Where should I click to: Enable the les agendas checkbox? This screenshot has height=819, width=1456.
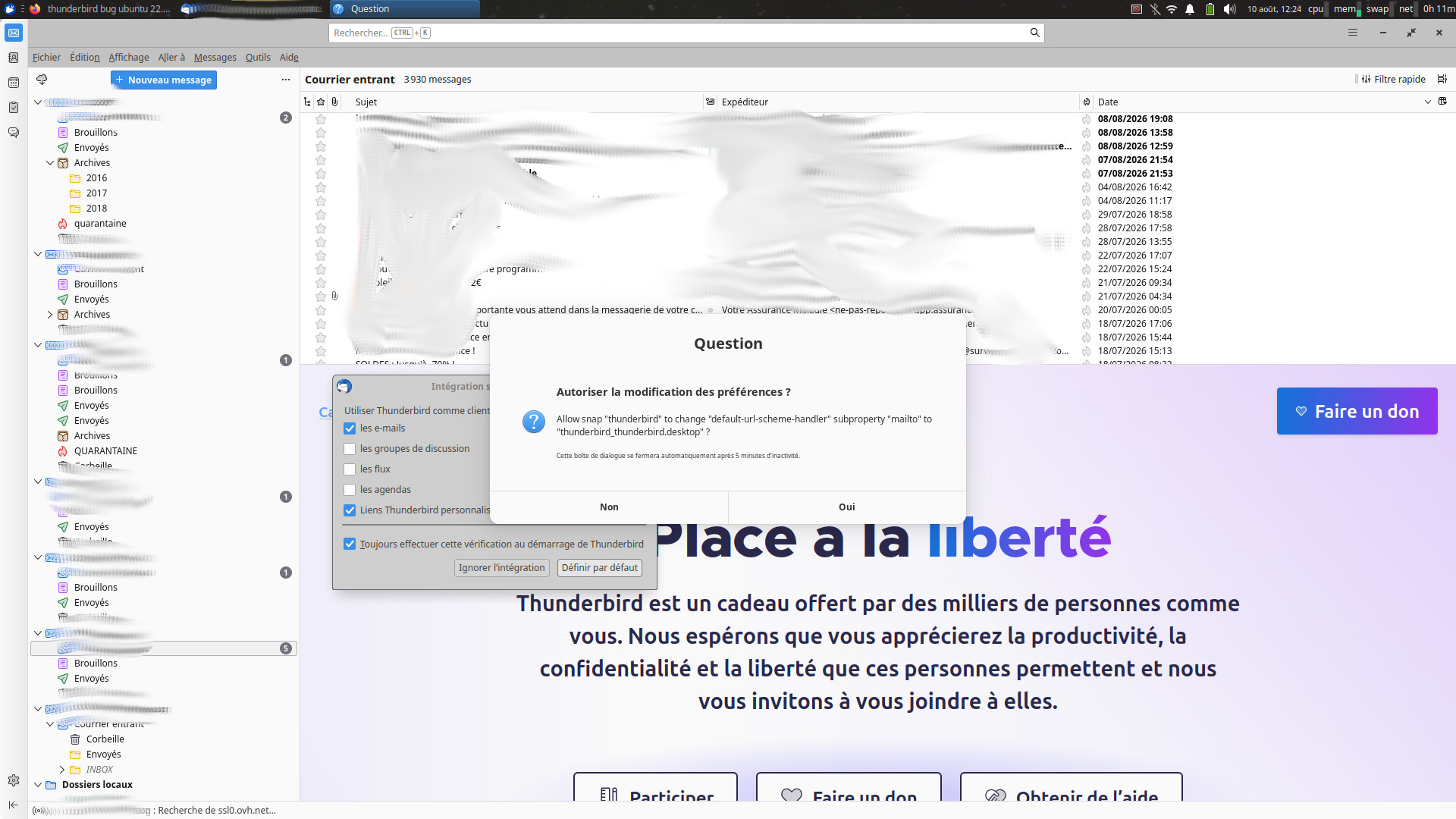click(350, 490)
